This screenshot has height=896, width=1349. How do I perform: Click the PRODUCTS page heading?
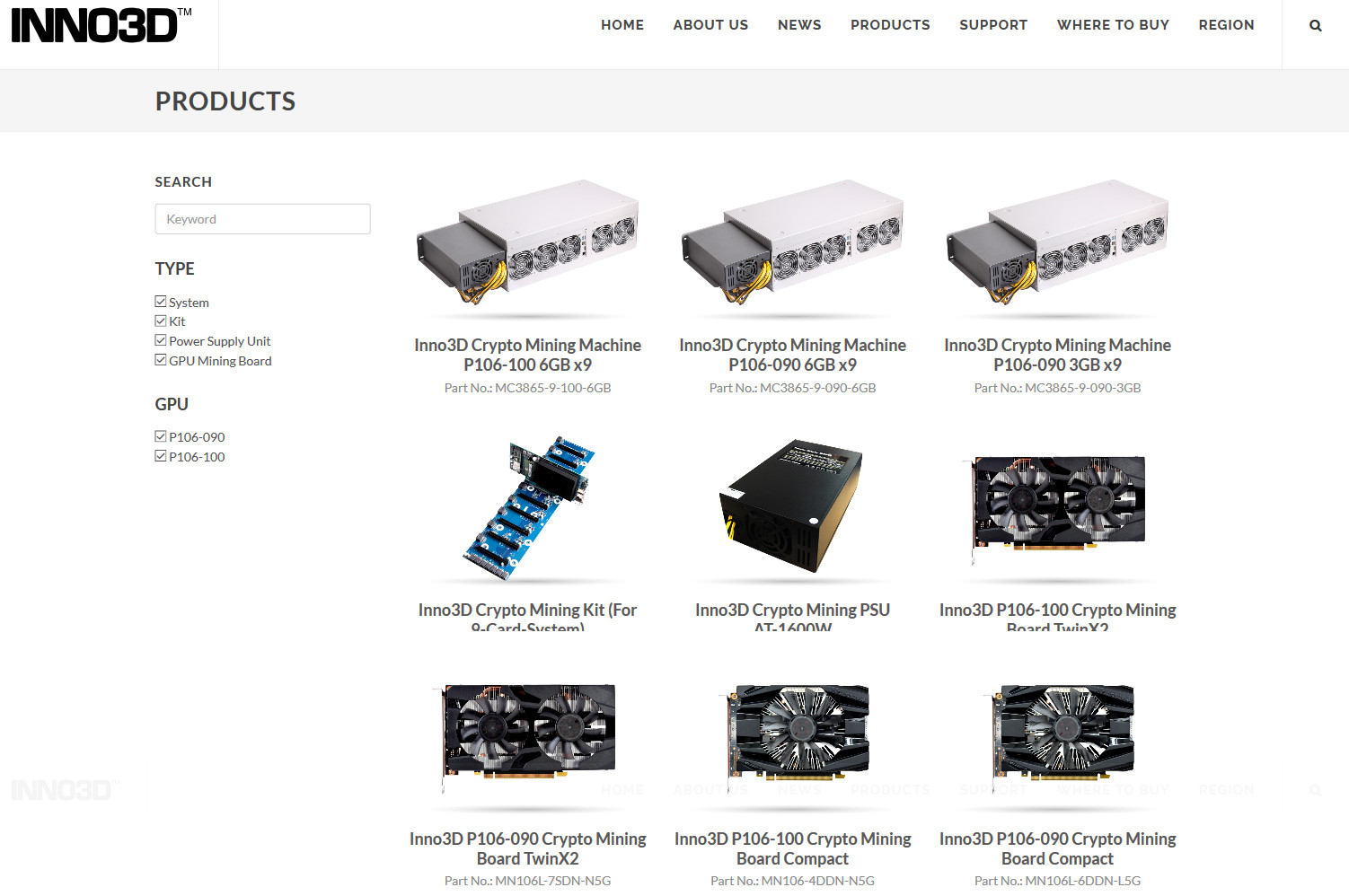(x=225, y=101)
